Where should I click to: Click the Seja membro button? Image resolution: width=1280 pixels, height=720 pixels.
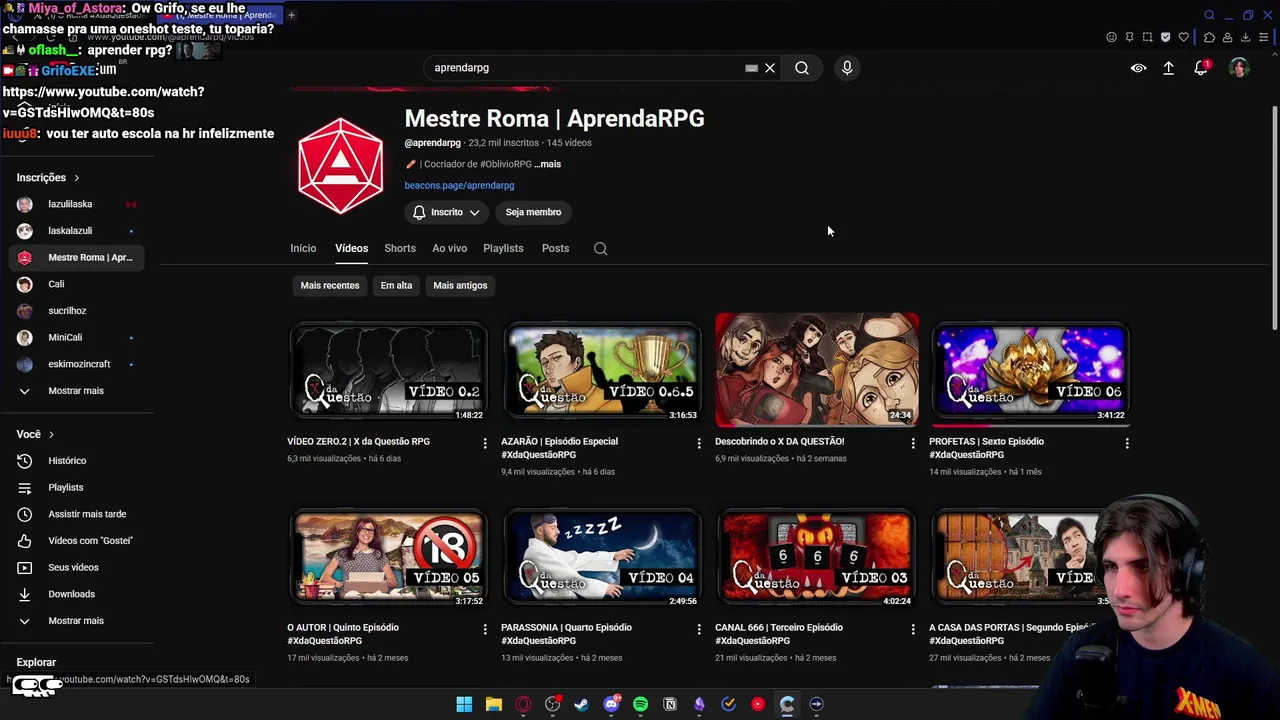pyautogui.click(x=533, y=212)
